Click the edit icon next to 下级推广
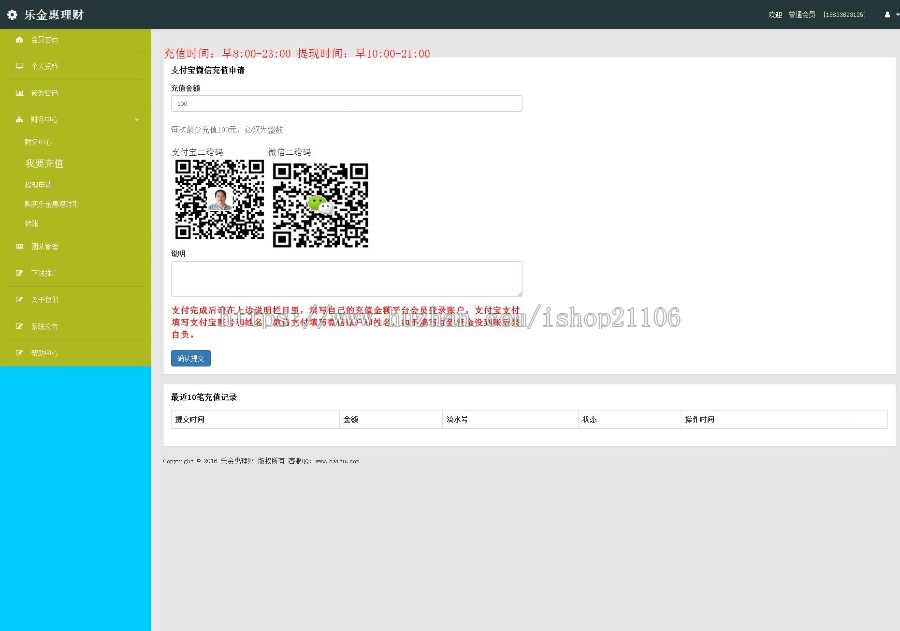900x631 pixels. tap(18, 273)
